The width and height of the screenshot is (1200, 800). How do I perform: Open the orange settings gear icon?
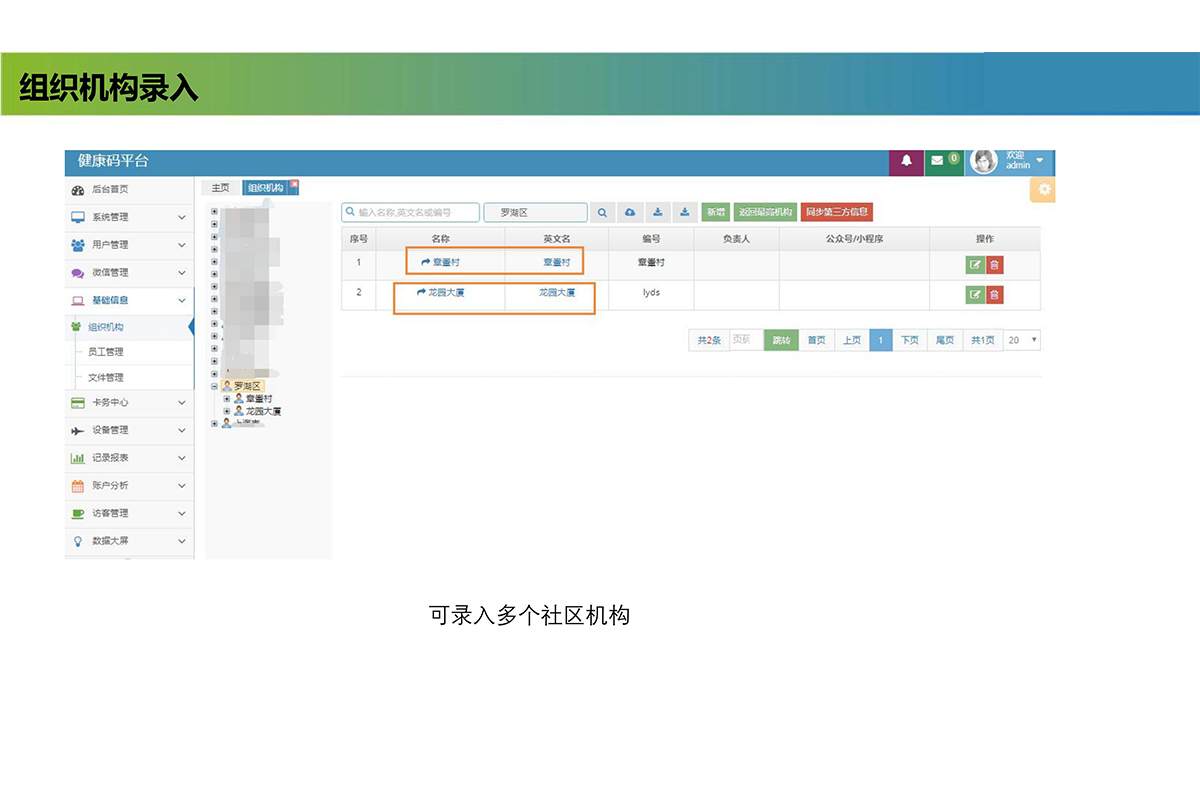(x=1045, y=190)
